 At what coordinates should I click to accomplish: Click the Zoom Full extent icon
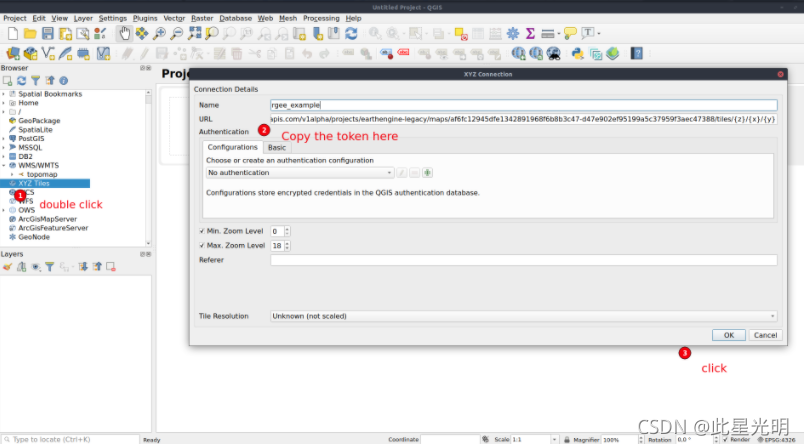[194, 34]
